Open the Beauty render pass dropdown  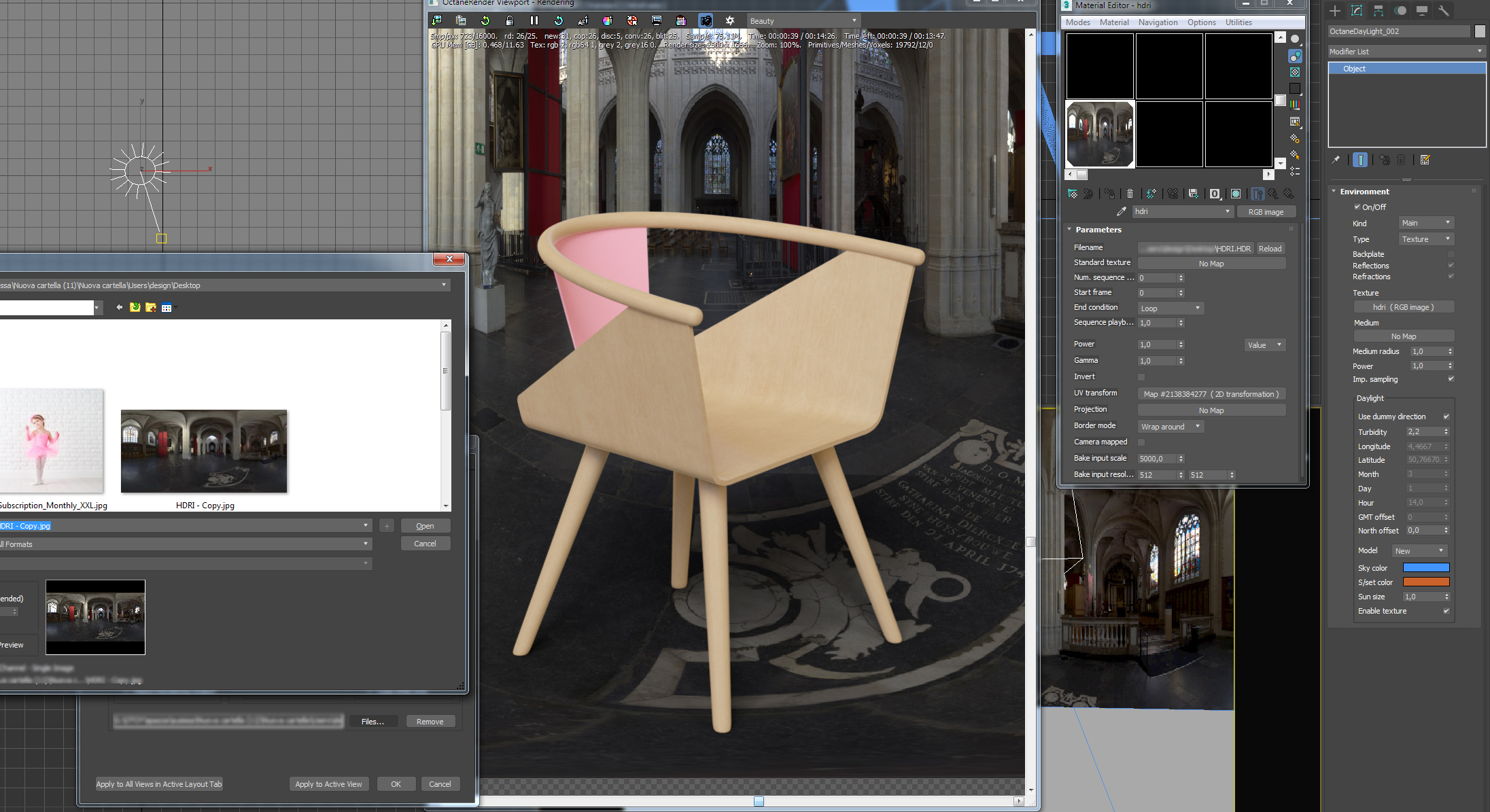pyautogui.click(x=803, y=21)
